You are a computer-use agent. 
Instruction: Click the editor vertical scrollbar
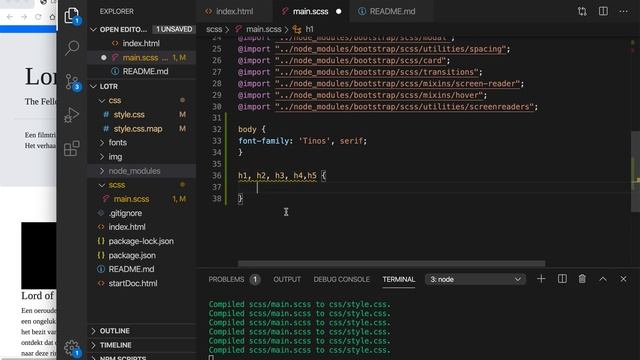click(x=636, y=171)
